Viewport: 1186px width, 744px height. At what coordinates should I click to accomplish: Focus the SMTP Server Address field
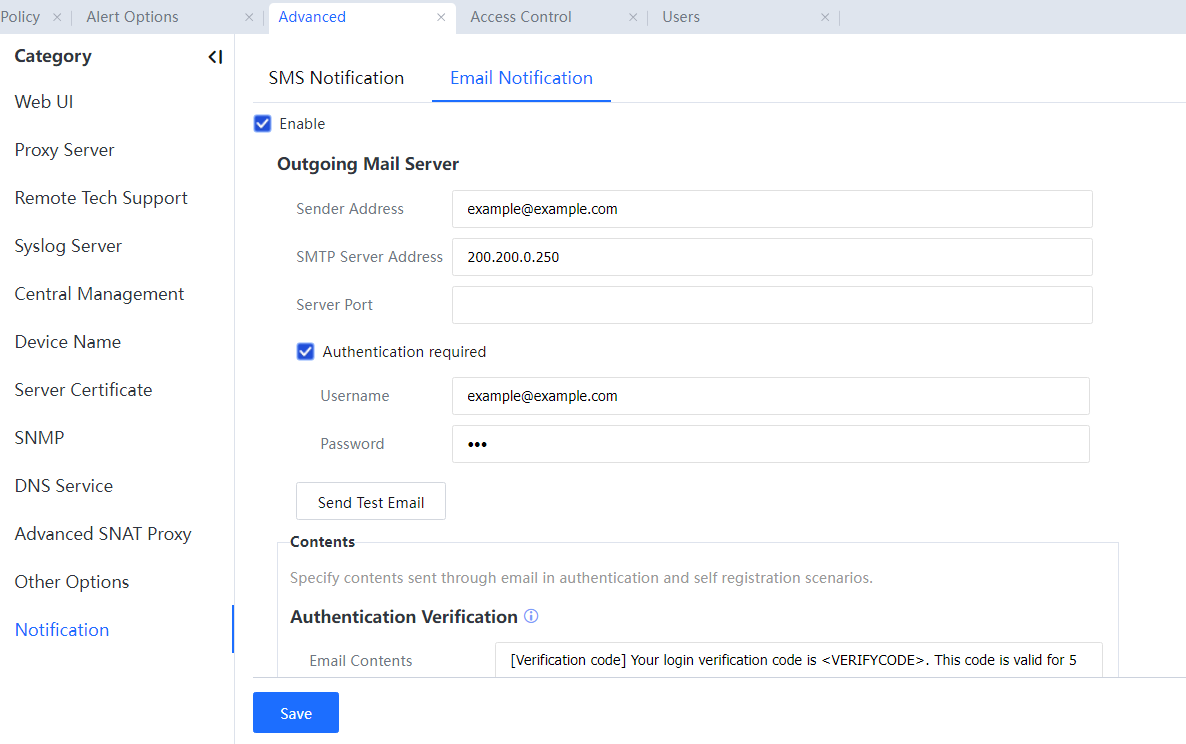(x=771, y=257)
